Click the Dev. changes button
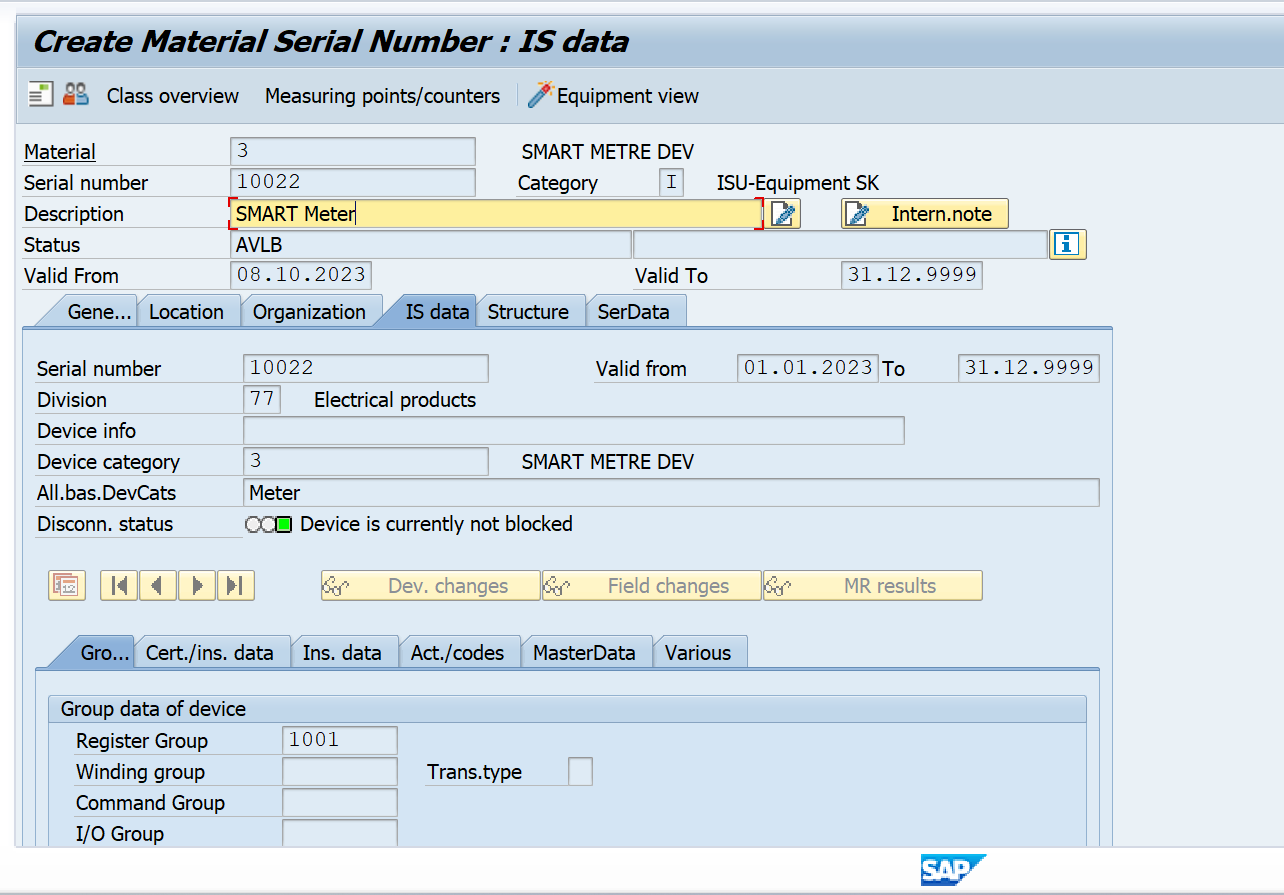This screenshot has width=1284, height=895. click(x=430, y=586)
